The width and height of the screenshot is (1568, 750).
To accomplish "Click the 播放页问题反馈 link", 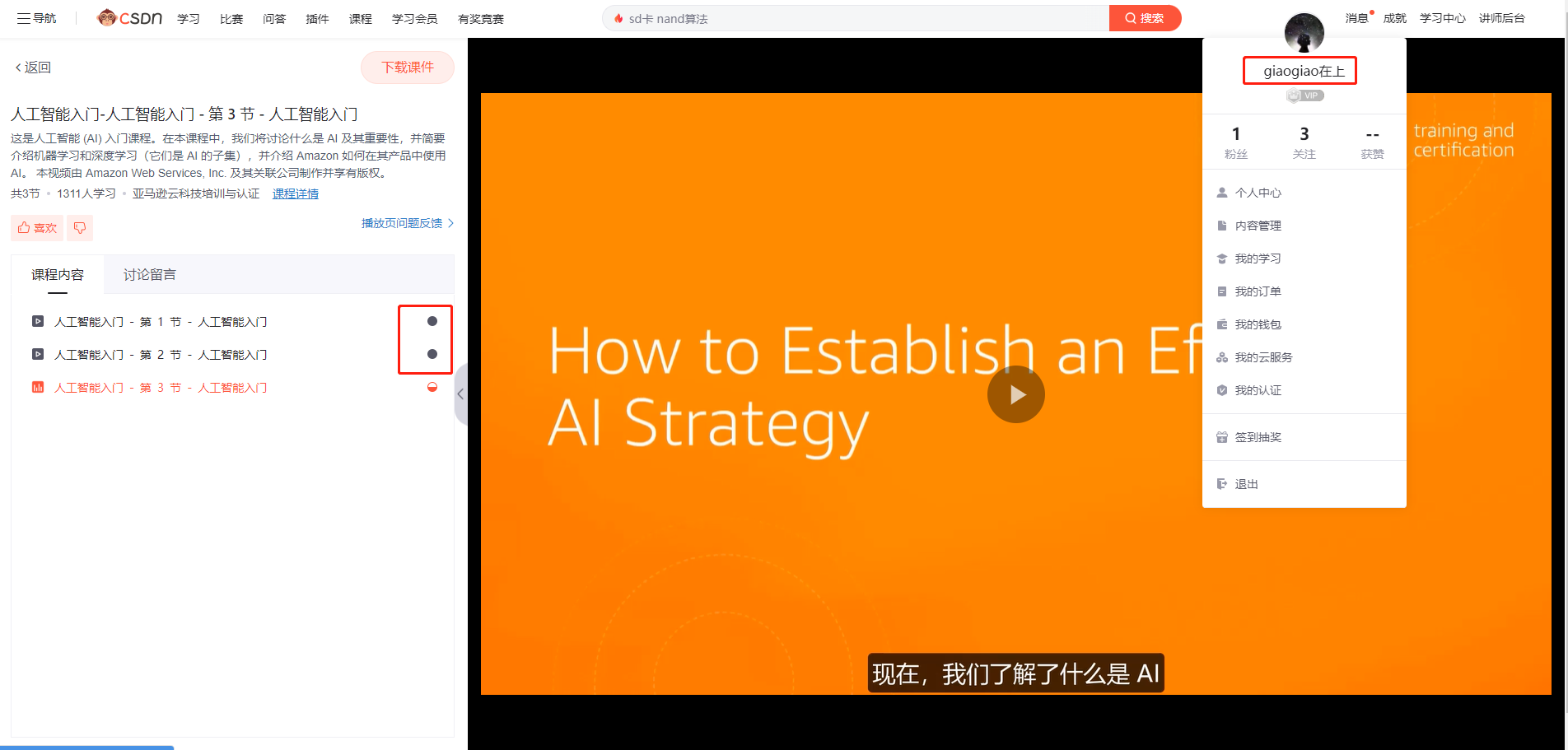I will 402,223.
